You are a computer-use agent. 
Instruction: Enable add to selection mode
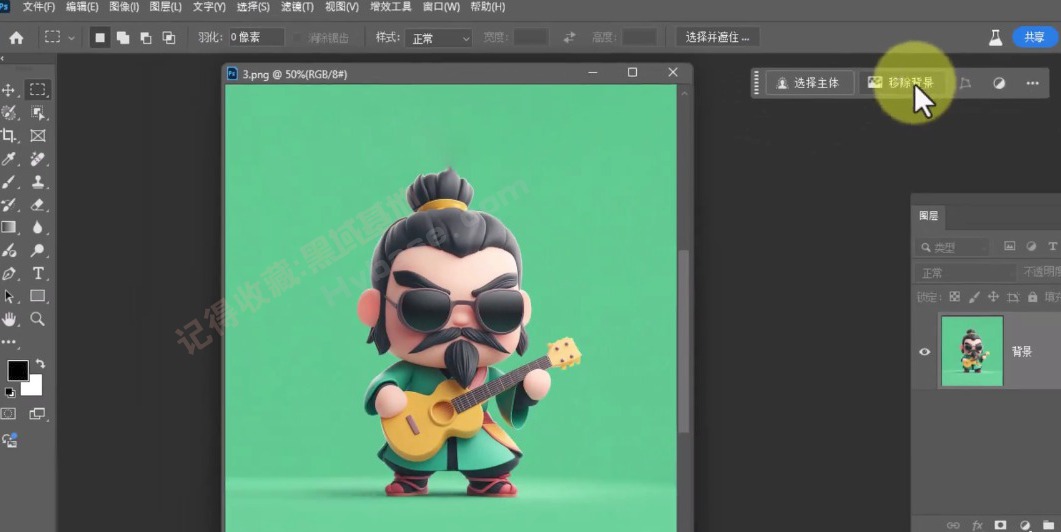(x=123, y=37)
